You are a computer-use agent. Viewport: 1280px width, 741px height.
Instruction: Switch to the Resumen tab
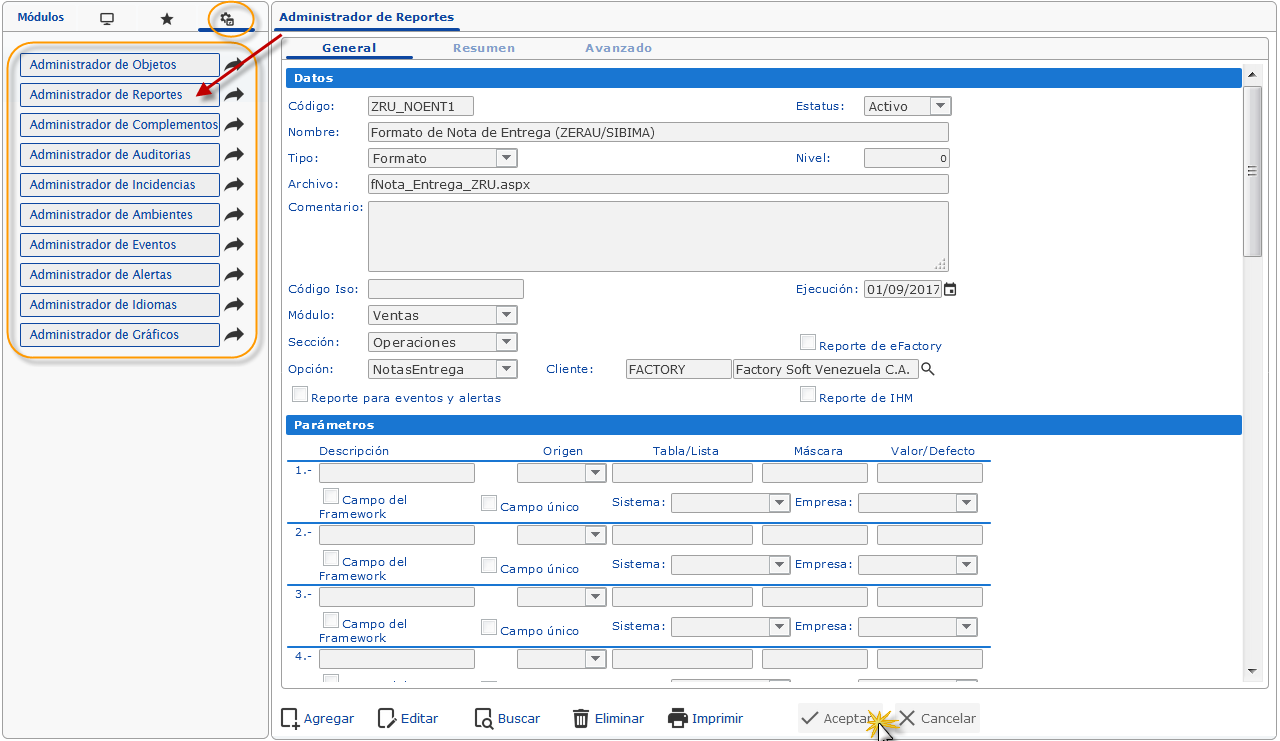484,48
